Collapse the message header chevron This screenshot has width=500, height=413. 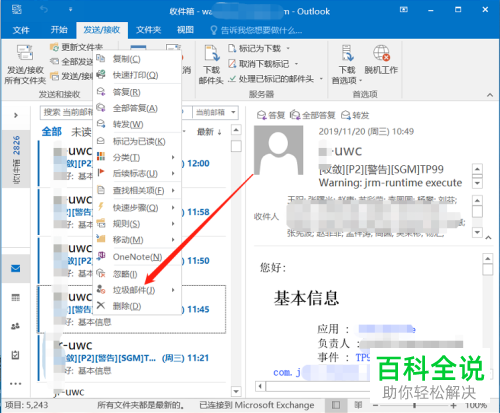488,237
